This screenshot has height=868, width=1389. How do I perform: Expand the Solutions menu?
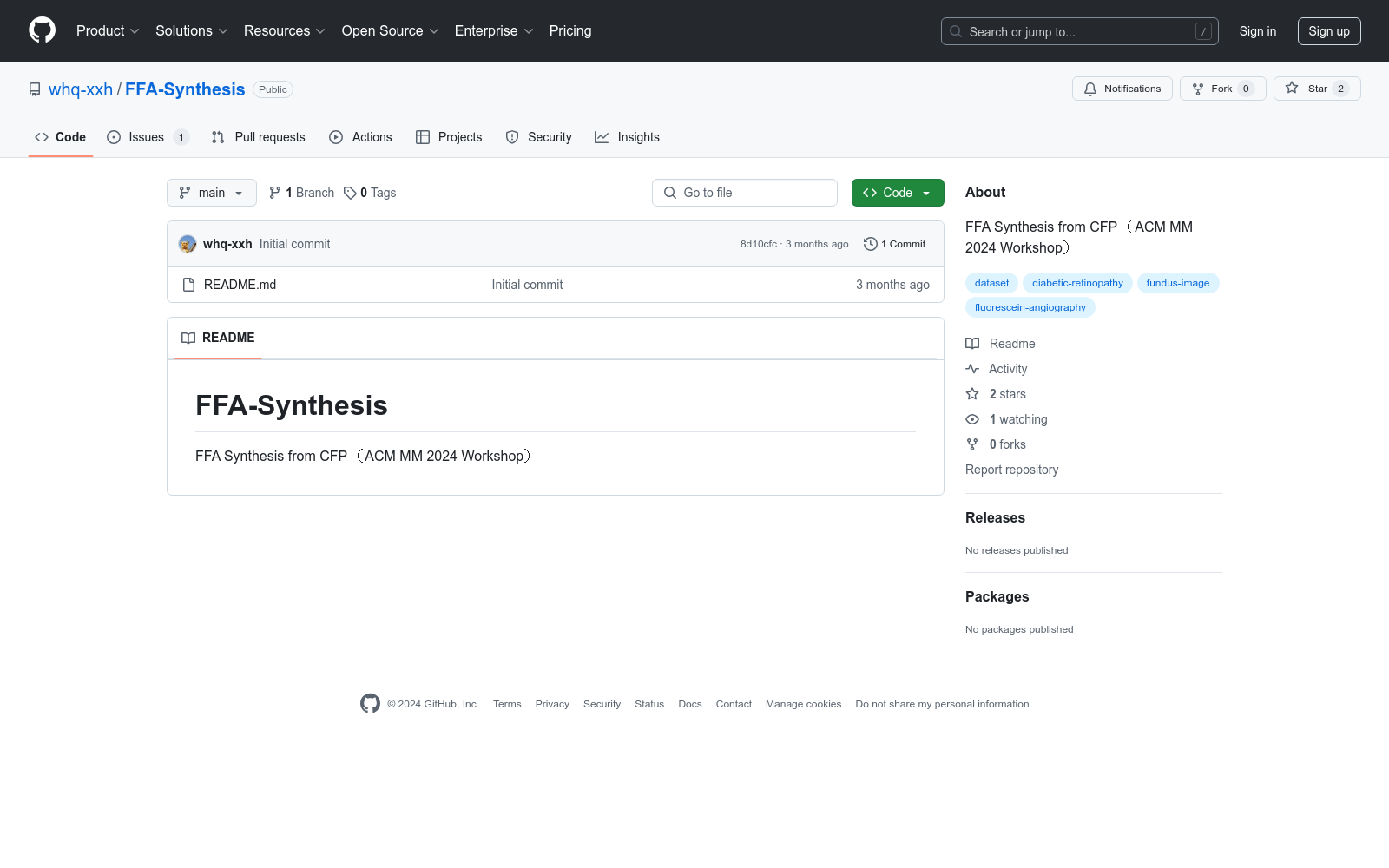pos(192,30)
